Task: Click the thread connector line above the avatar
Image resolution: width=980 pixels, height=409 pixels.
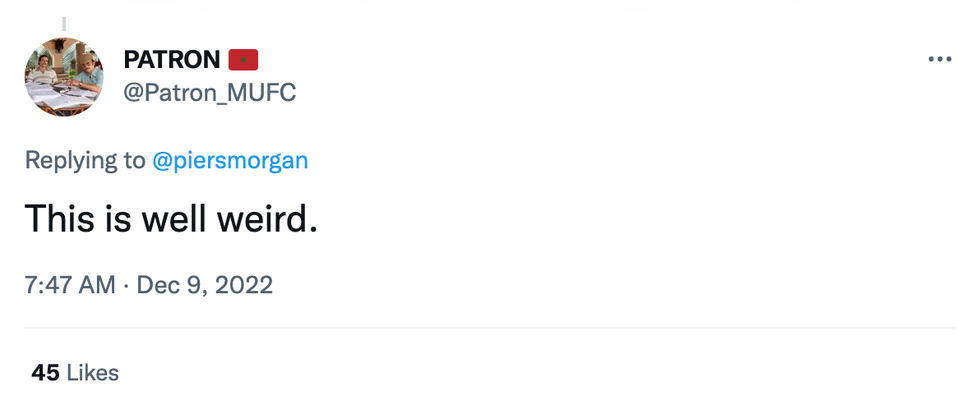Action: pyautogui.click(x=64, y=23)
